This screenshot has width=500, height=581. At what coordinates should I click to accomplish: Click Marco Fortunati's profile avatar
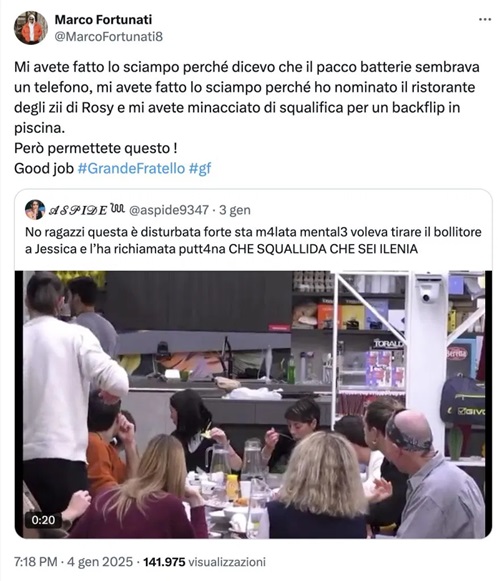coord(31,28)
